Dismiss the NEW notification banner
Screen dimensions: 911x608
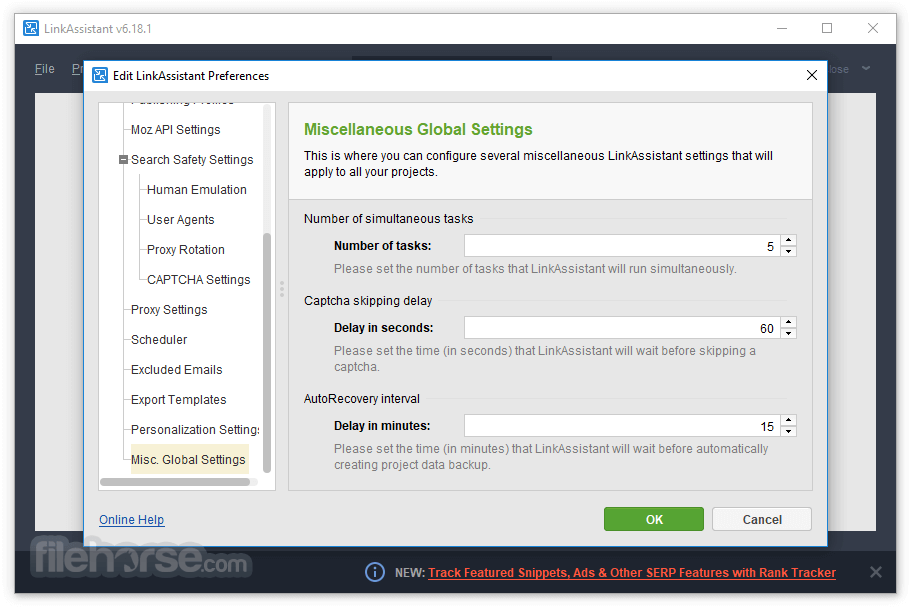(x=876, y=572)
